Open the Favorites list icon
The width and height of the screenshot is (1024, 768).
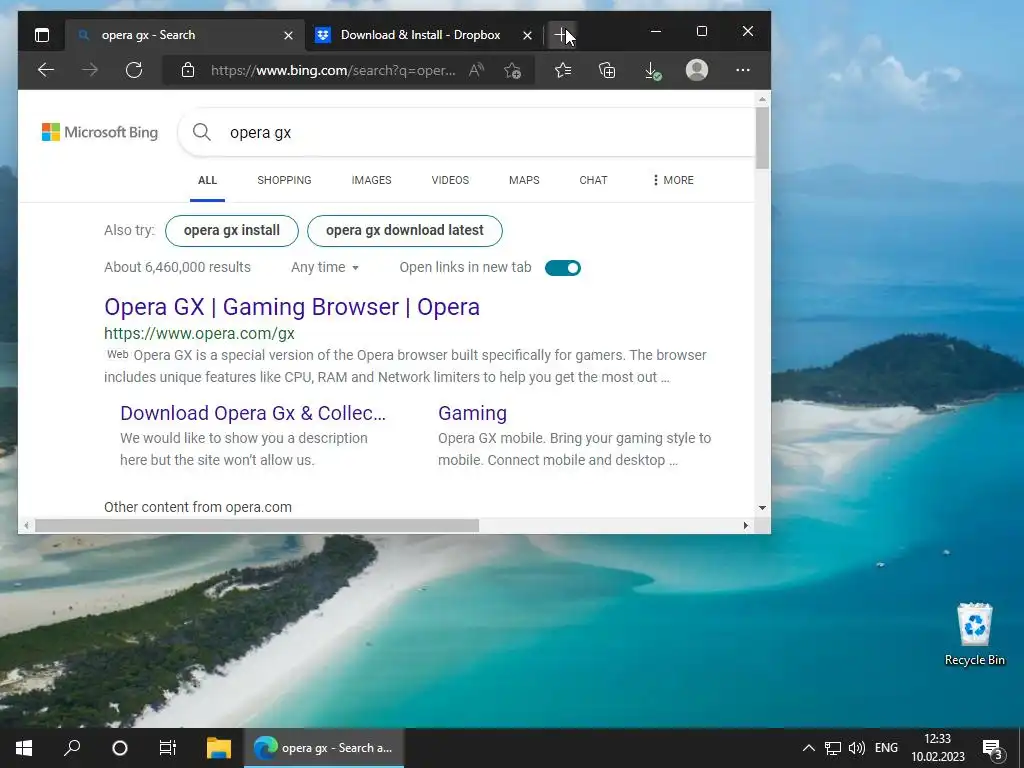pyautogui.click(x=563, y=70)
